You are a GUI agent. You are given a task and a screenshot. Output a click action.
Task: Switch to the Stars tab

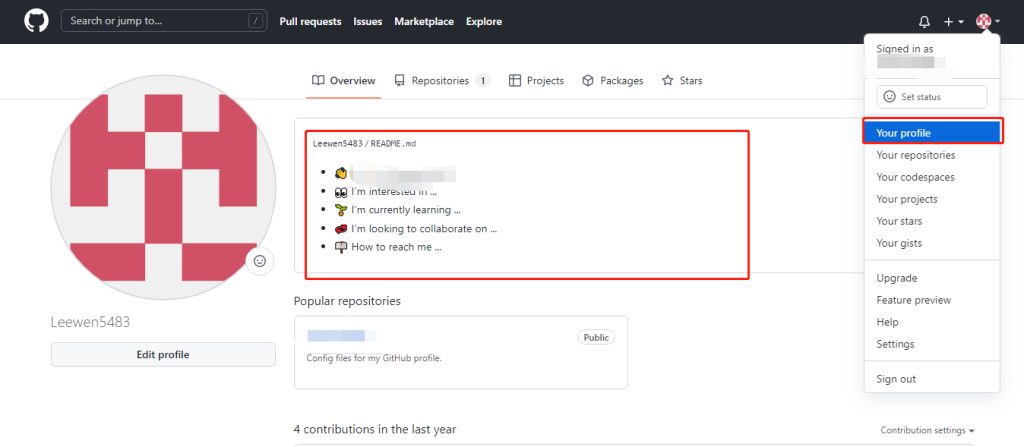coord(682,80)
